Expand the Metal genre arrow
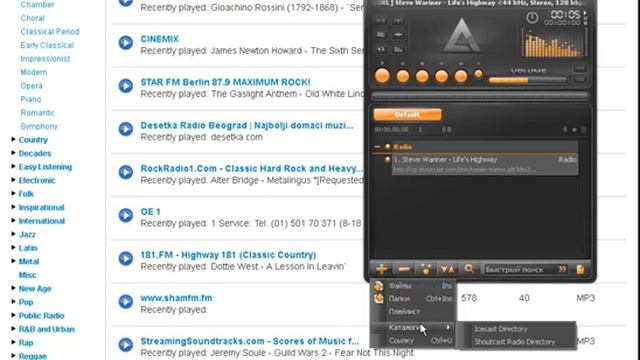The image size is (640, 360). pyautogui.click(x=13, y=261)
